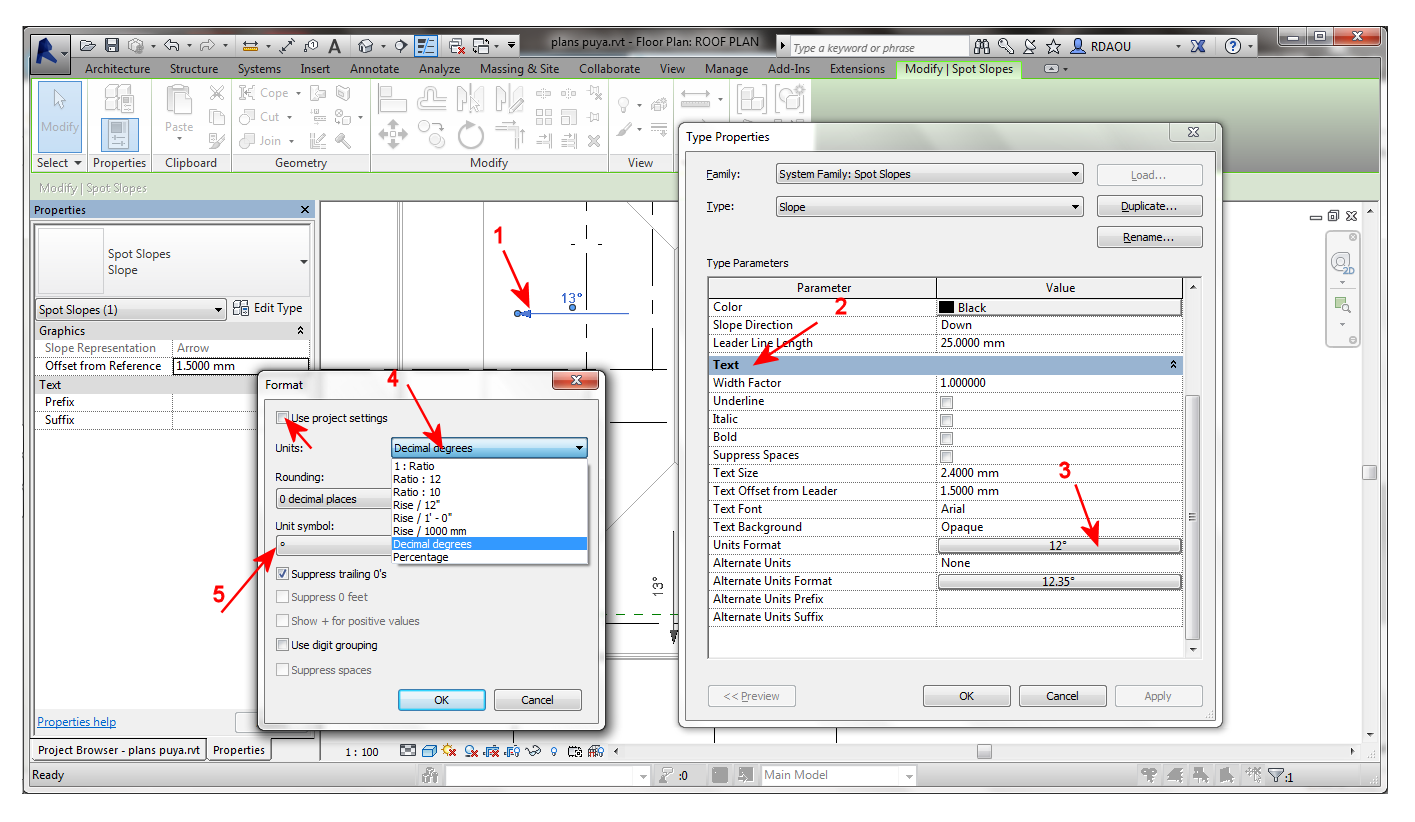
Task: Open the Family dropdown in Type Properties
Action: pyautogui.click(x=930, y=174)
